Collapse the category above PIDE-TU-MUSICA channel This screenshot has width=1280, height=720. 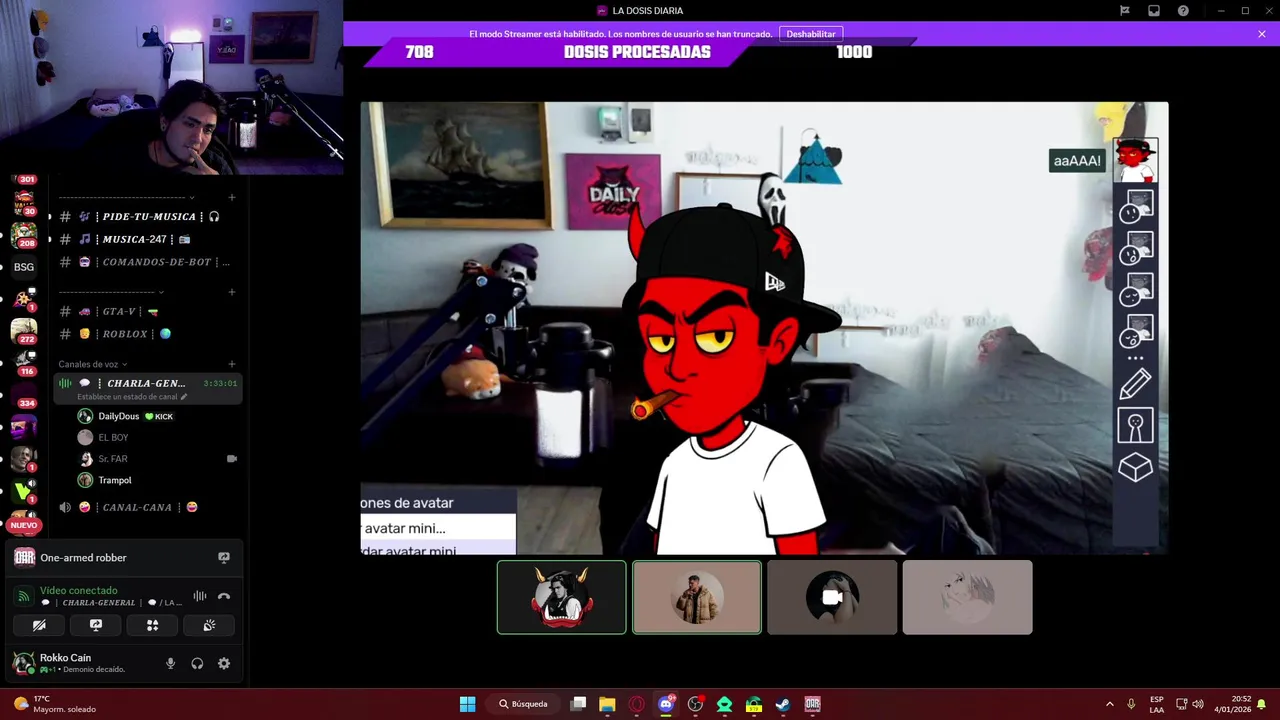[x=127, y=197]
